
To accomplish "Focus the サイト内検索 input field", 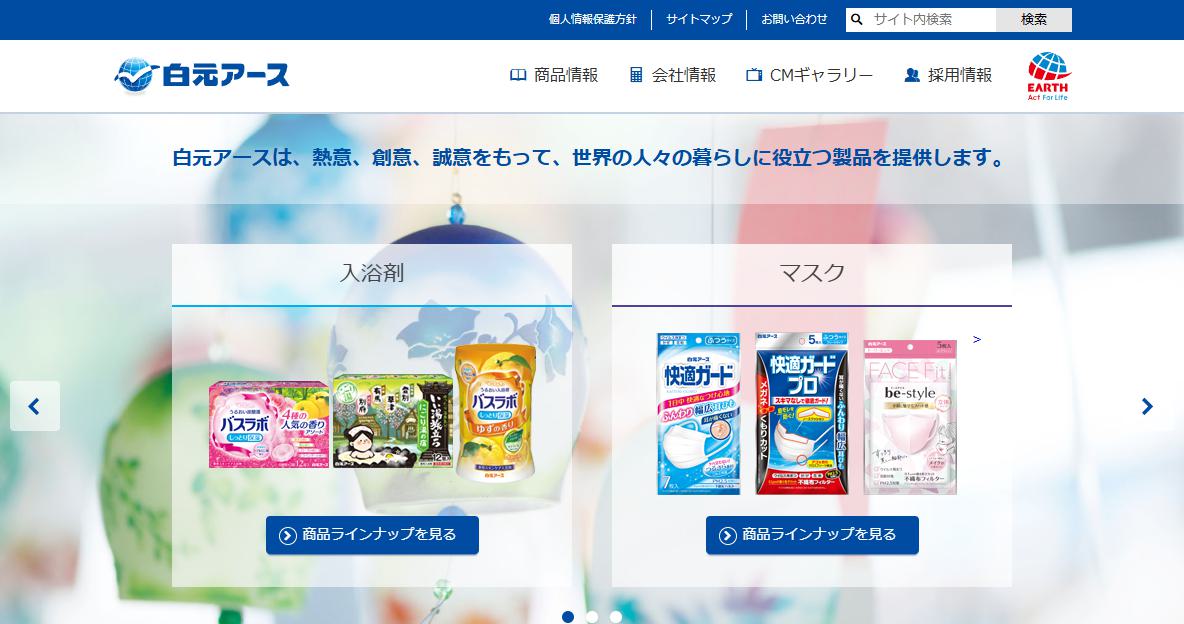I will pos(930,20).
